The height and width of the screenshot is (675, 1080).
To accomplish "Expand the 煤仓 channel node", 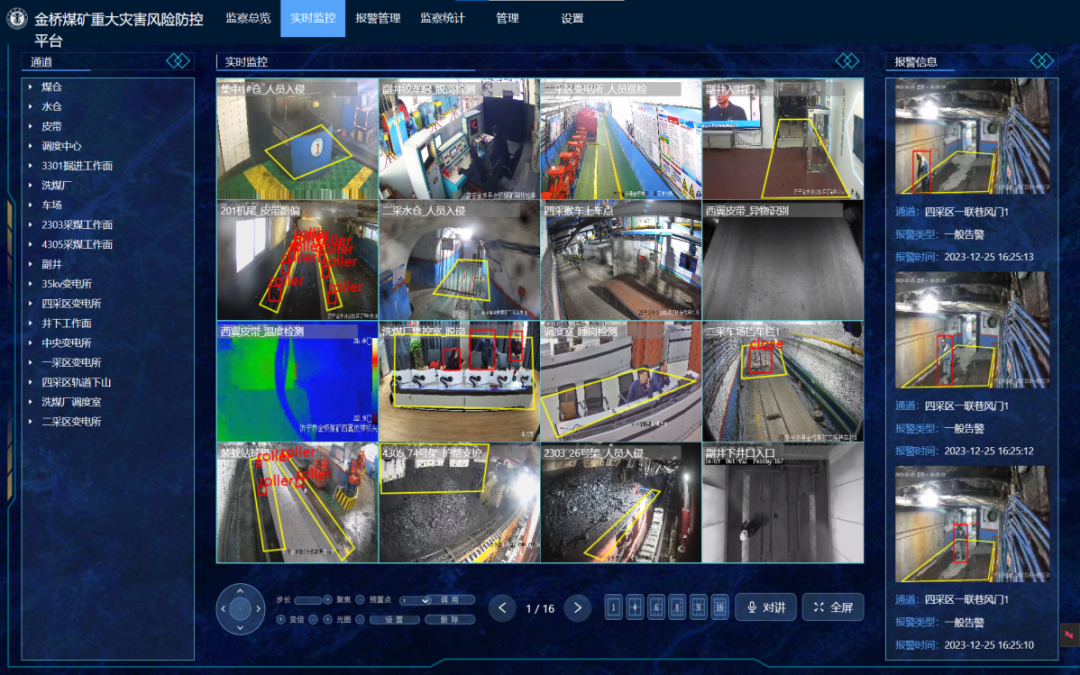I will pyautogui.click(x=30, y=87).
